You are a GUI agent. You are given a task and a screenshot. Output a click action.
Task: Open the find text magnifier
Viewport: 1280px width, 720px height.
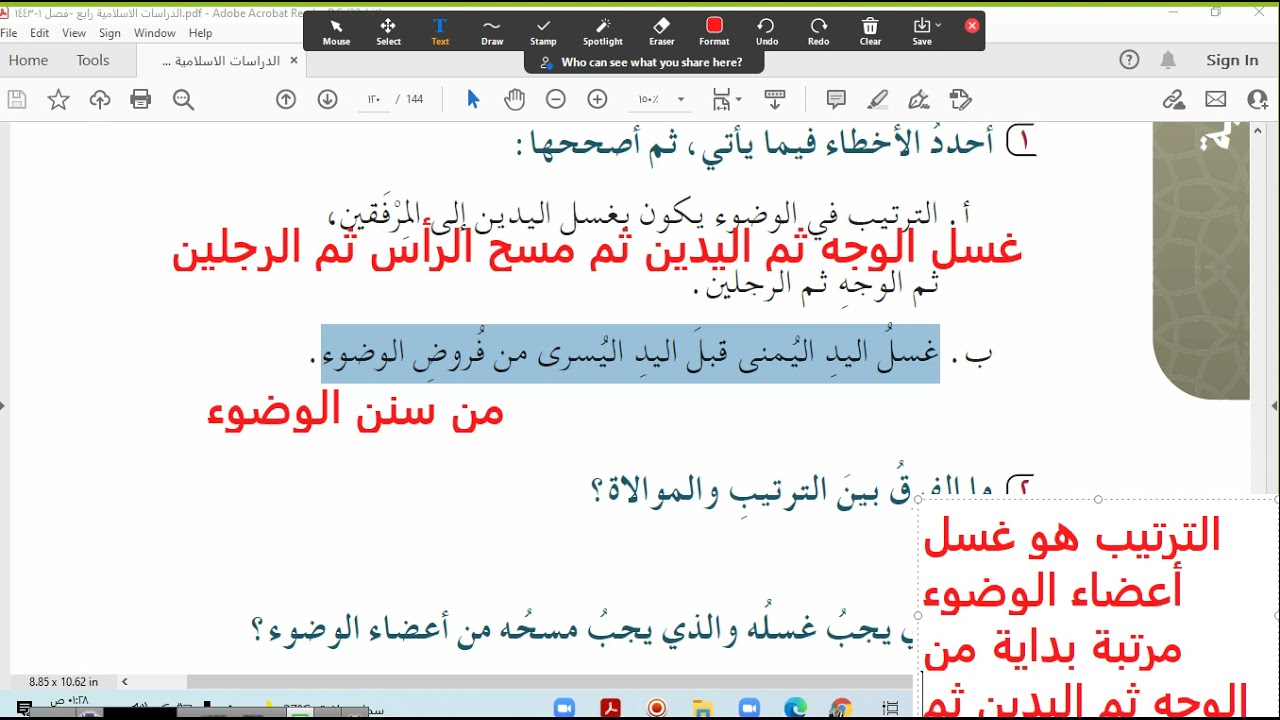coord(183,99)
